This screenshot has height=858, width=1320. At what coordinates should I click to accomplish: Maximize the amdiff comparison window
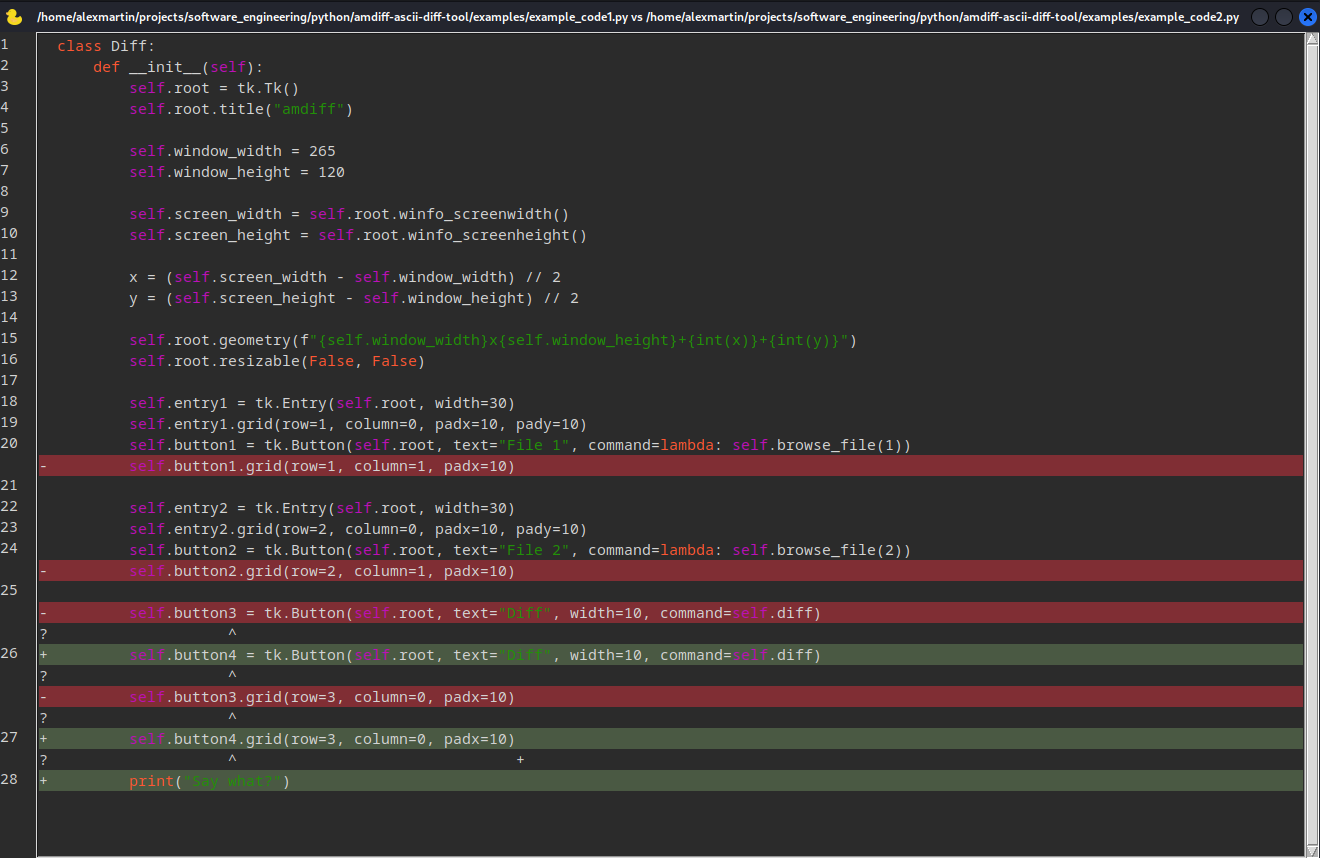click(1284, 17)
